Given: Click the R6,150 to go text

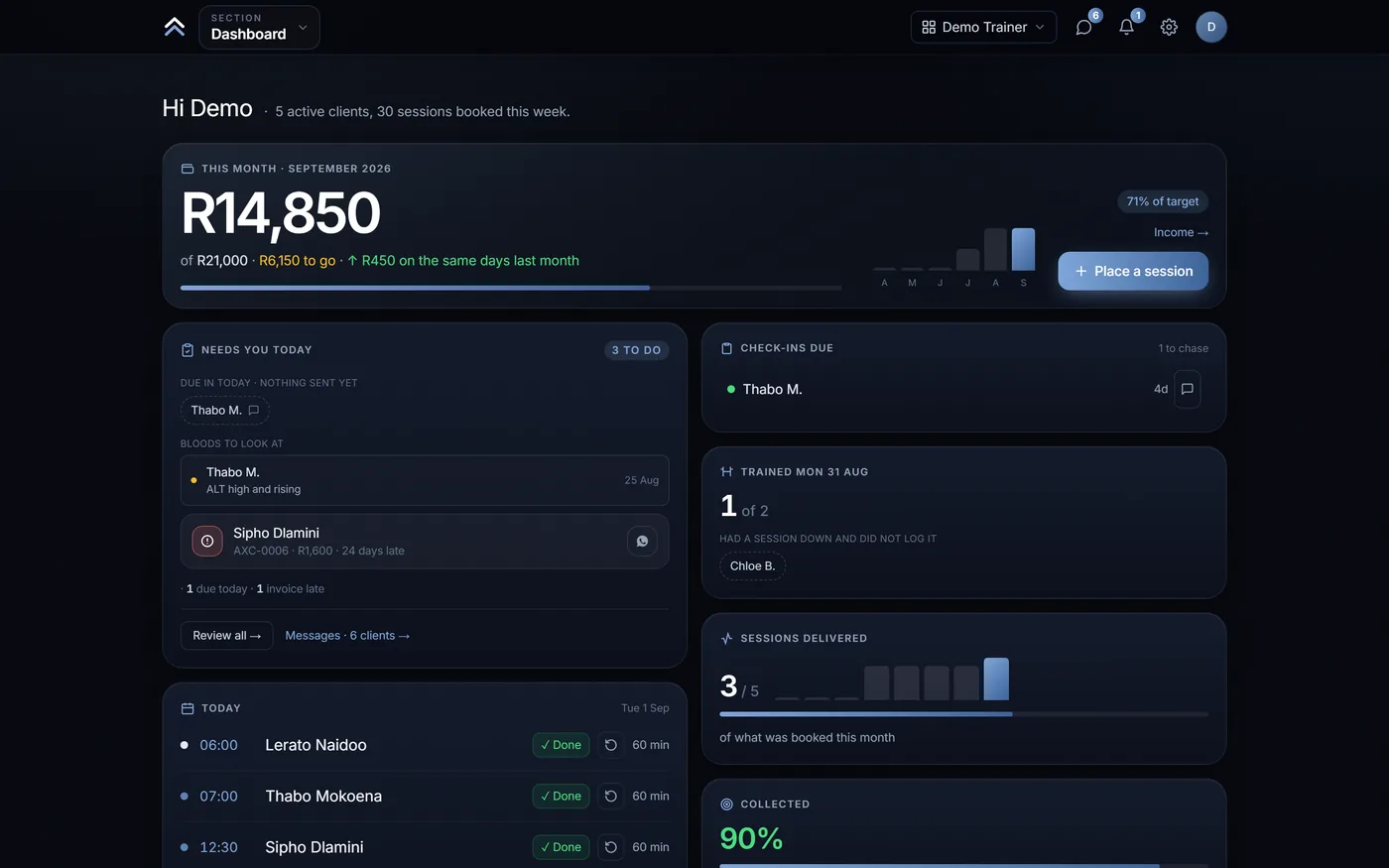Looking at the screenshot, I should 298,261.
